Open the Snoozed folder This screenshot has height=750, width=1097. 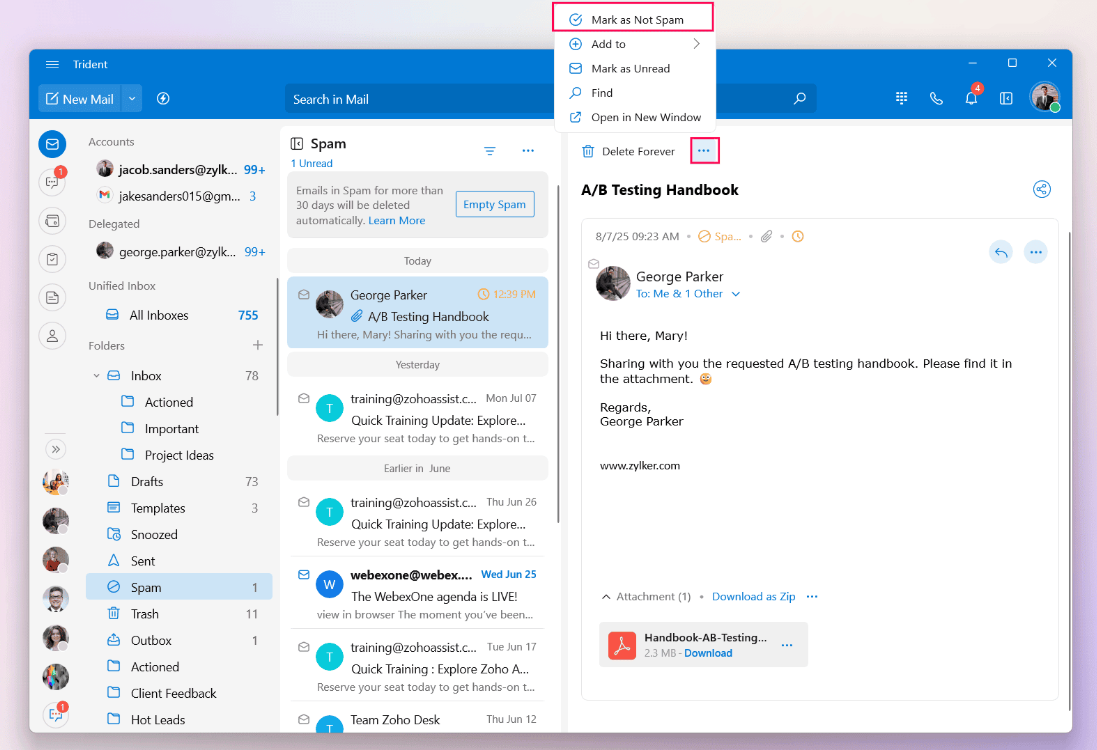point(179,535)
